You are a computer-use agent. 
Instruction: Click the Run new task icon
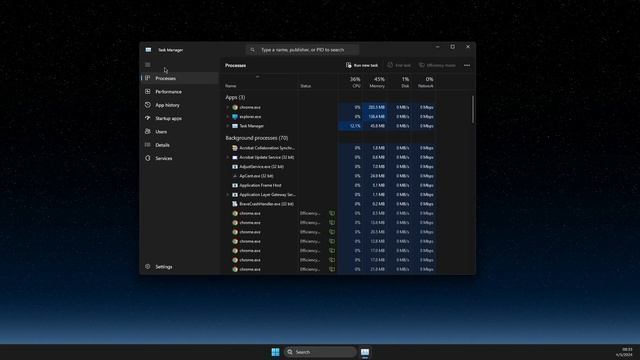coord(349,65)
